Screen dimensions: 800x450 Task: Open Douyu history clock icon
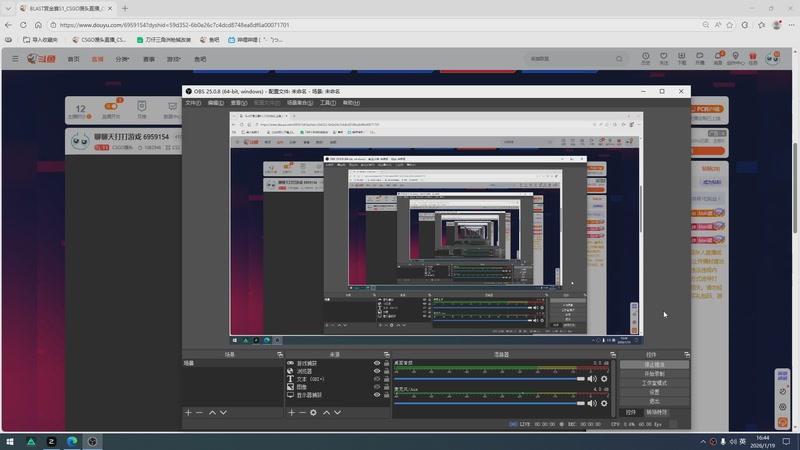[645, 59]
